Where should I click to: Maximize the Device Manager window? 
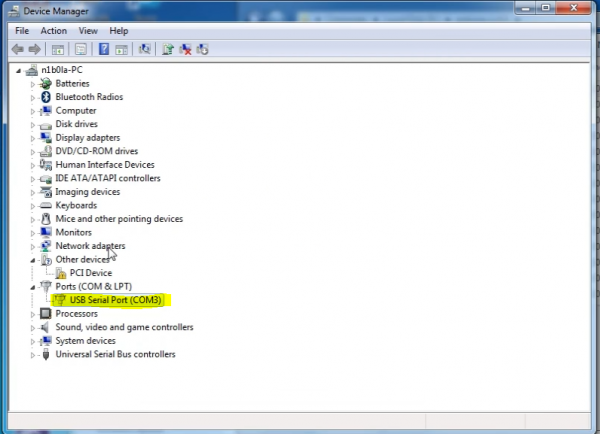pyautogui.click(x=546, y=8)
